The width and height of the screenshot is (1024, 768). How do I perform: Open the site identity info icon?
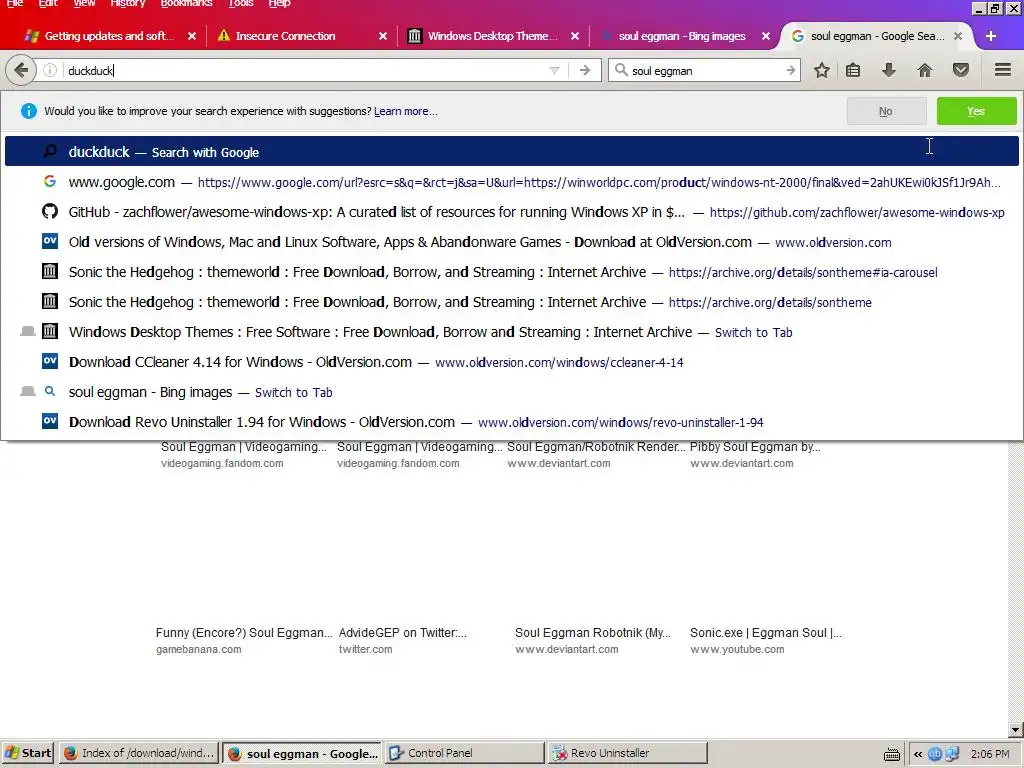(50, 70)
